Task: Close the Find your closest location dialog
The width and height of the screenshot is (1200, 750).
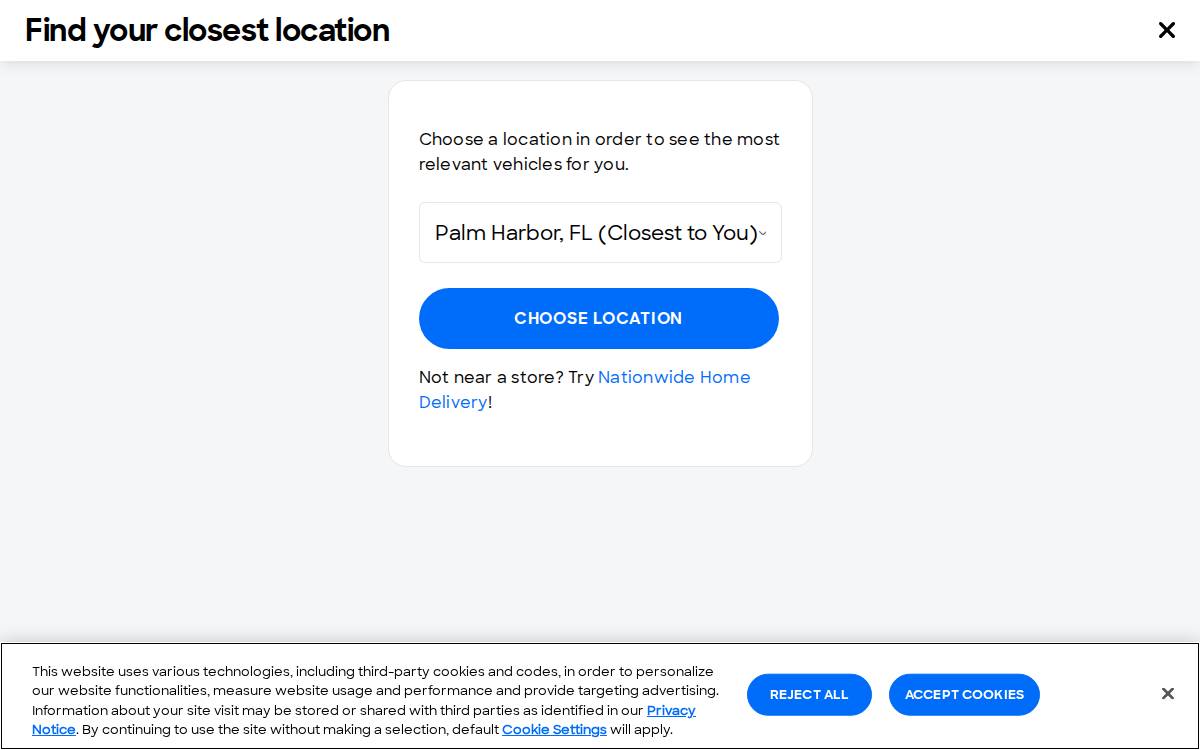Action: [1166, 30]
